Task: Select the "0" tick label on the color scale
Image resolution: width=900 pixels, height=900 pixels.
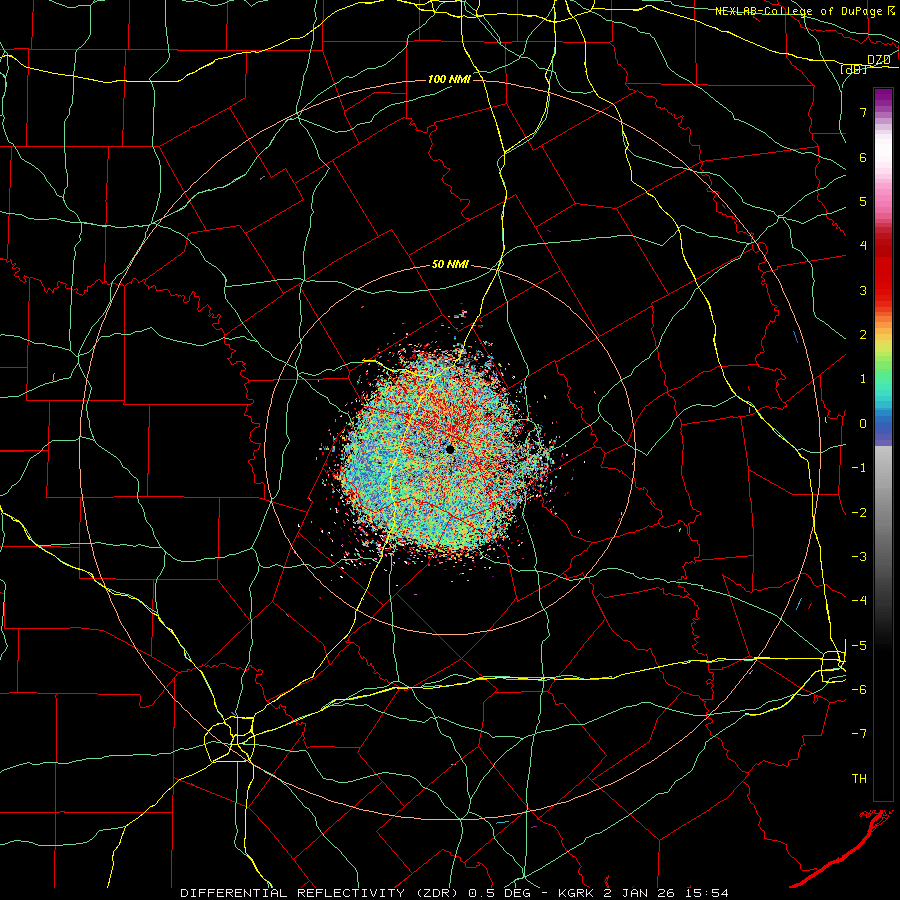Action: [863, 424]
